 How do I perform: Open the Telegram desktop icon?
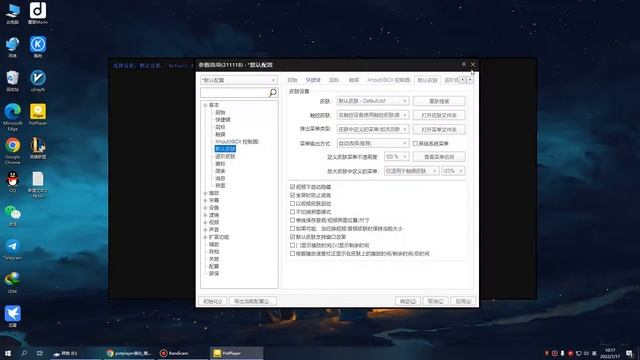13,249
